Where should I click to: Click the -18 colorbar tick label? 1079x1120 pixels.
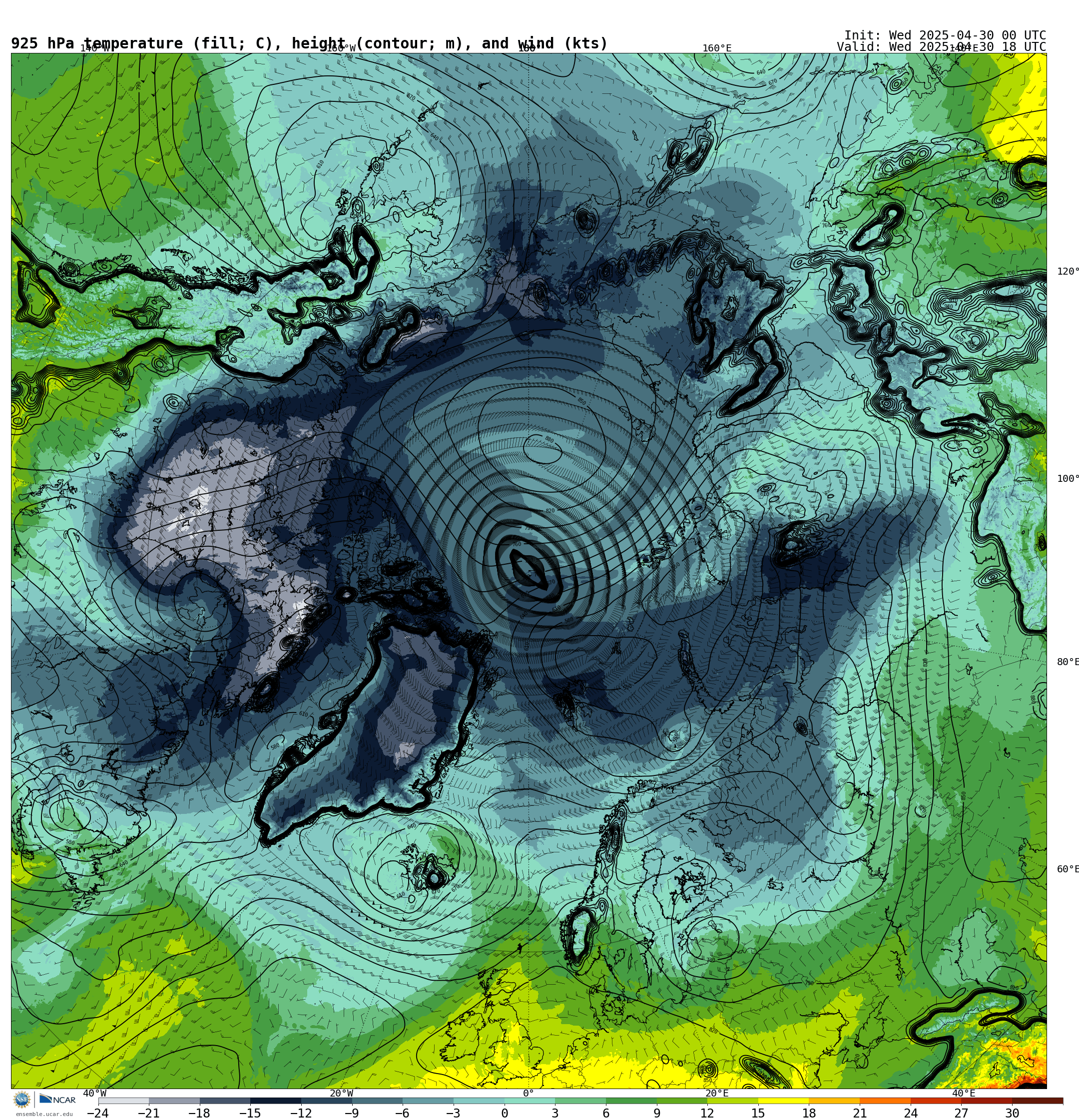click(x=199, y=1113)
